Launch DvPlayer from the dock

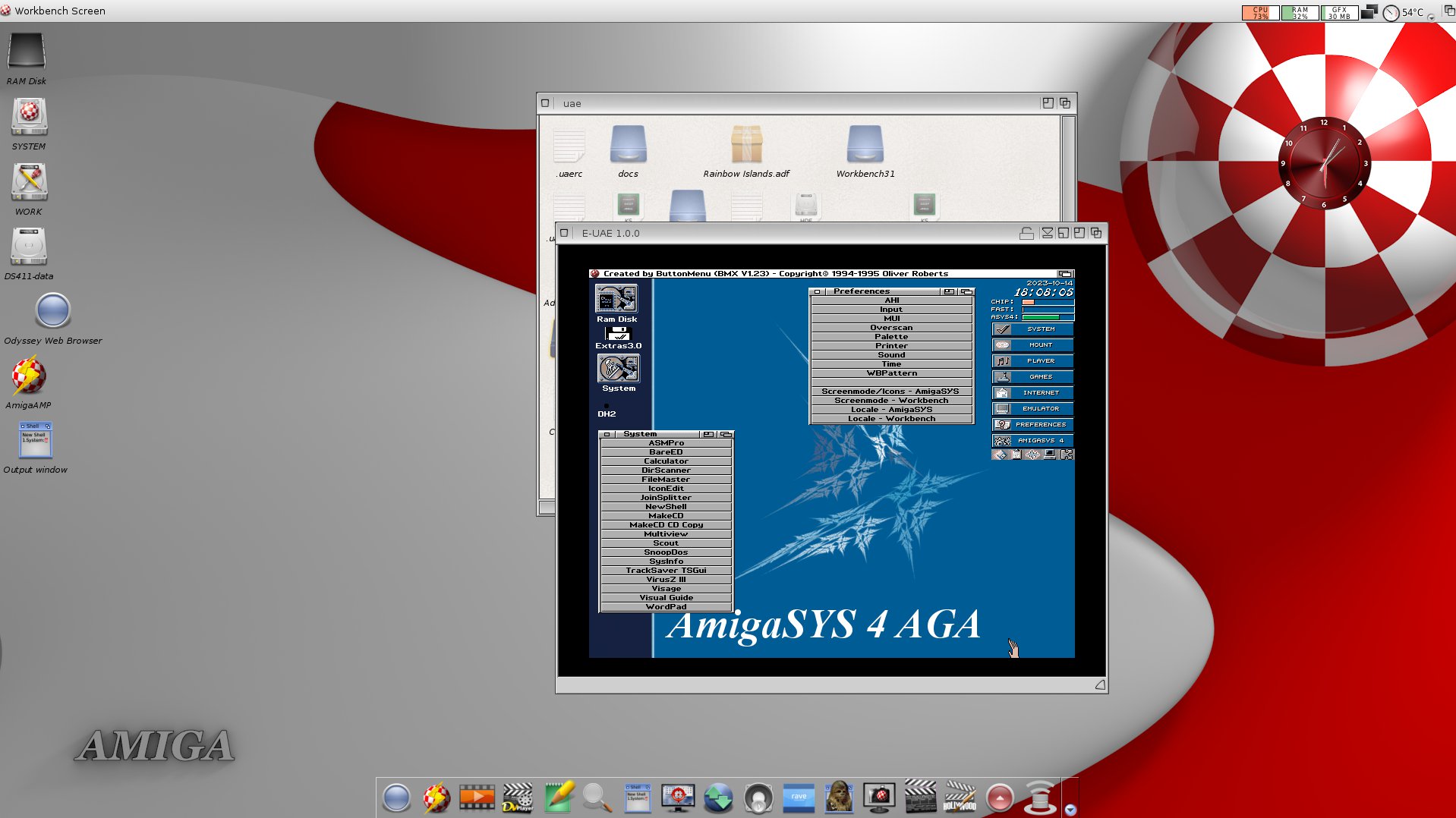click(x=518, y=798)
